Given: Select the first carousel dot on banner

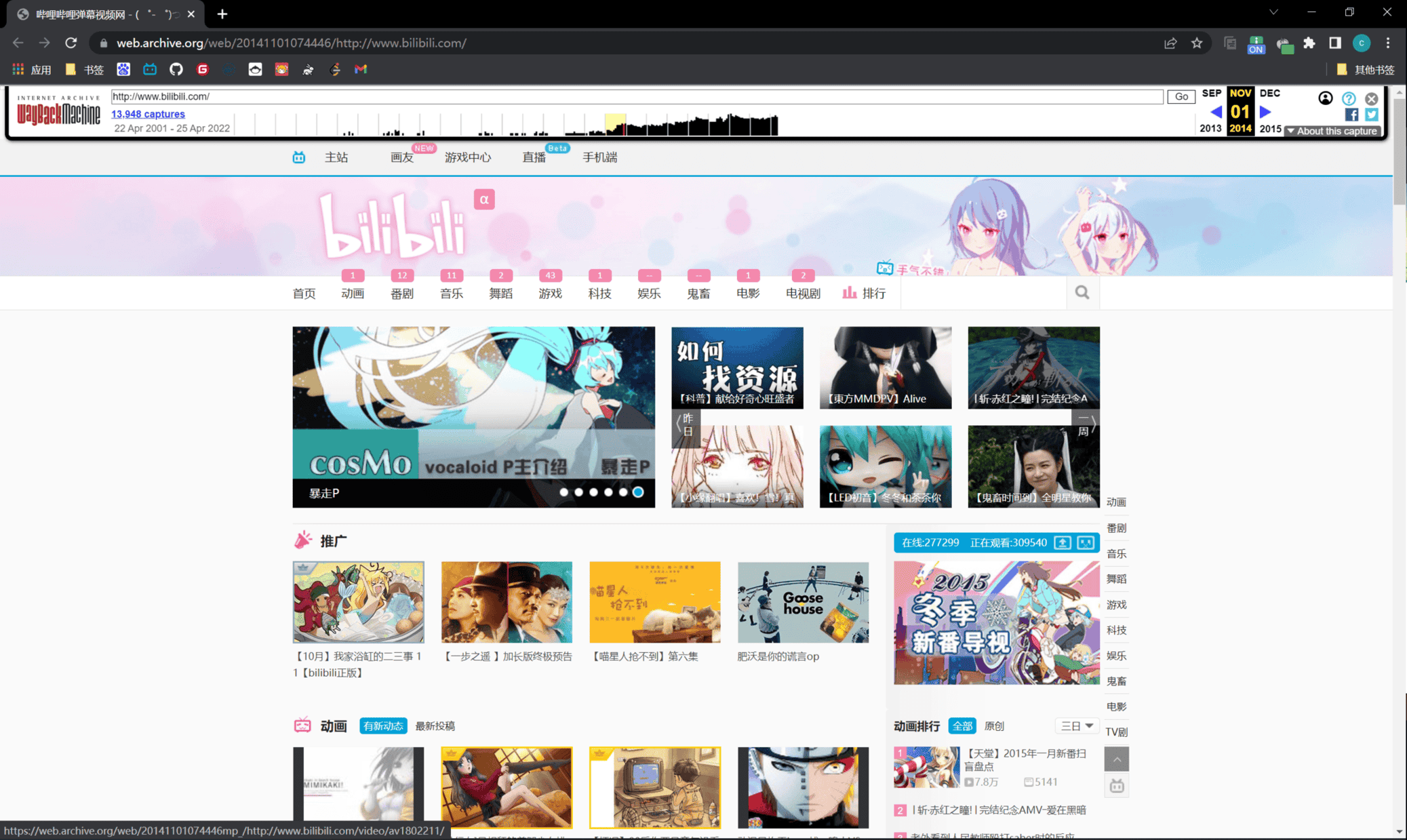Looking at the screenshot, I should pyautogui.click(x=564, y=492).
